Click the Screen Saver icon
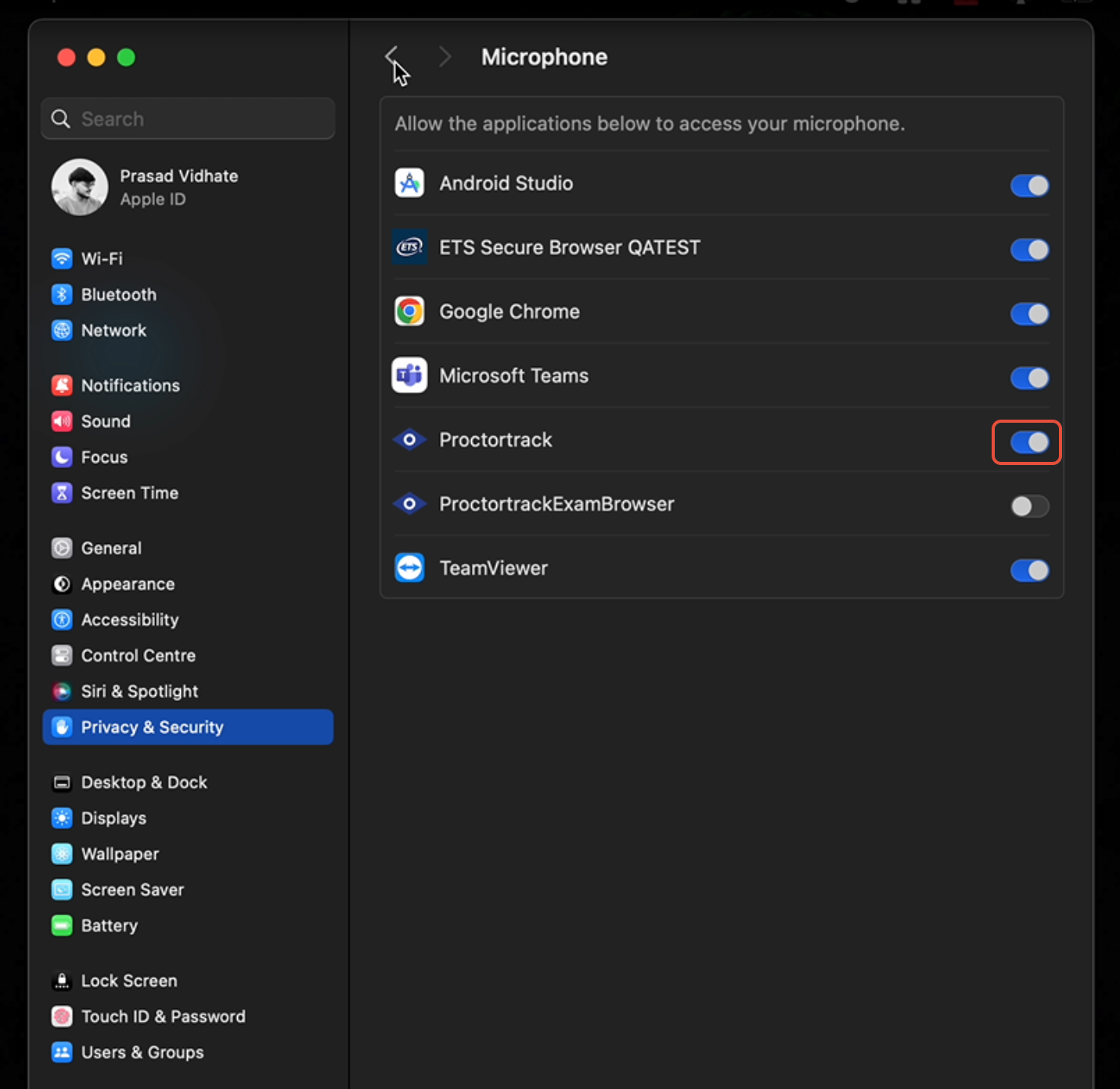The image size is (1120, 1089). click(x=62, y=890)
